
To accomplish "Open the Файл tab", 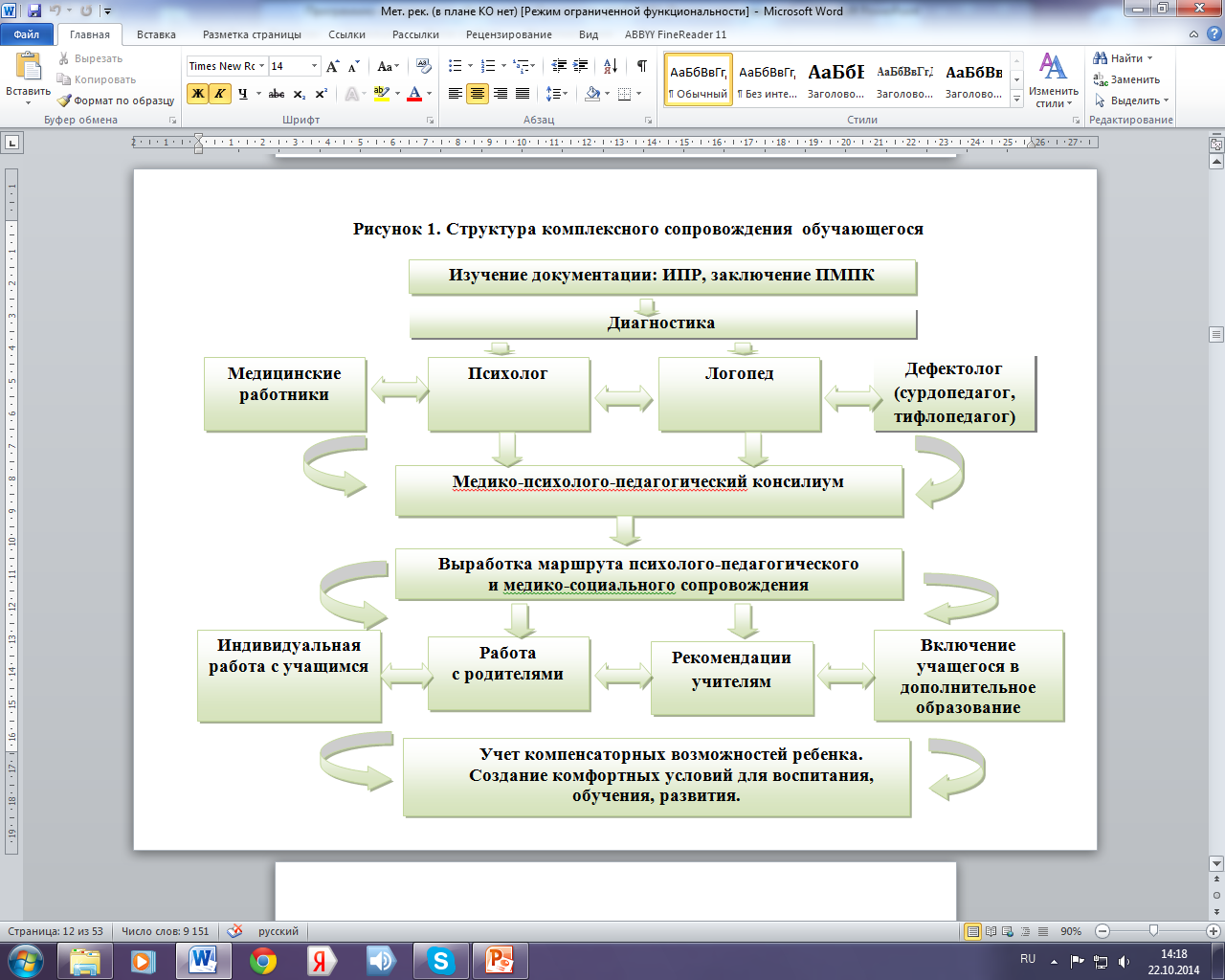I will [x=27, y=34].
